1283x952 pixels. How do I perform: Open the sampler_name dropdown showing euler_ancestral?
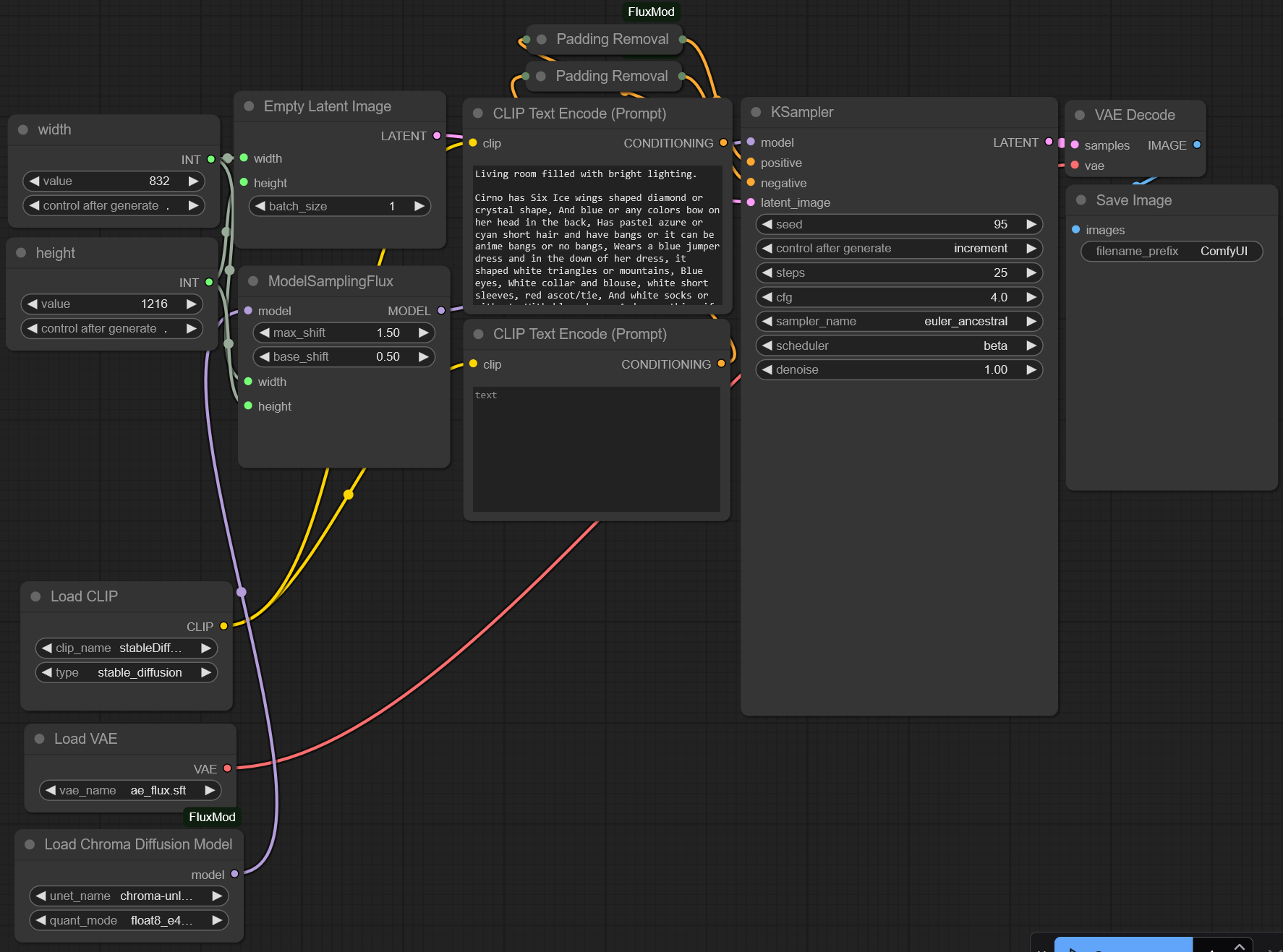[898, 321]
